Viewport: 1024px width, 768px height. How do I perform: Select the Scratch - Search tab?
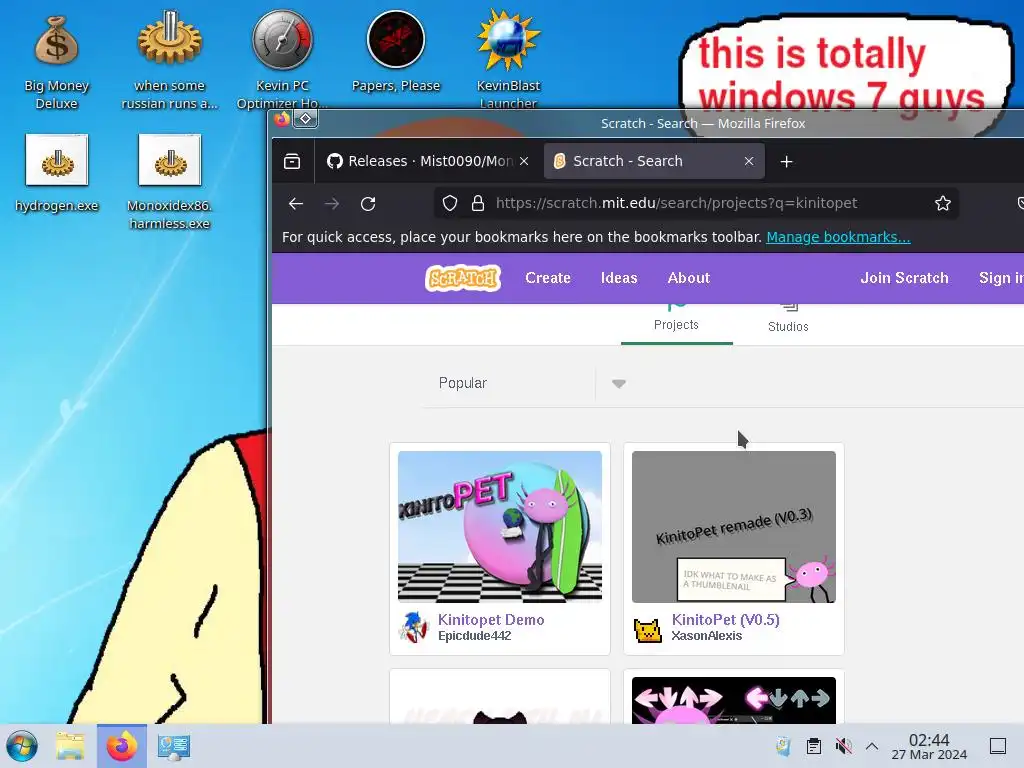tap(654, 161)
